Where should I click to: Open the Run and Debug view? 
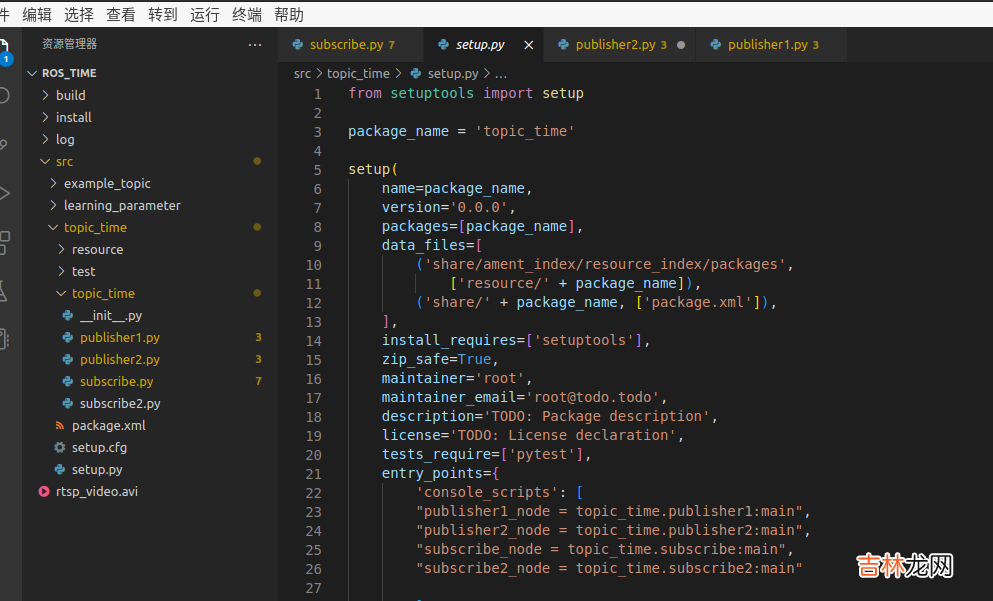[4, 193]
